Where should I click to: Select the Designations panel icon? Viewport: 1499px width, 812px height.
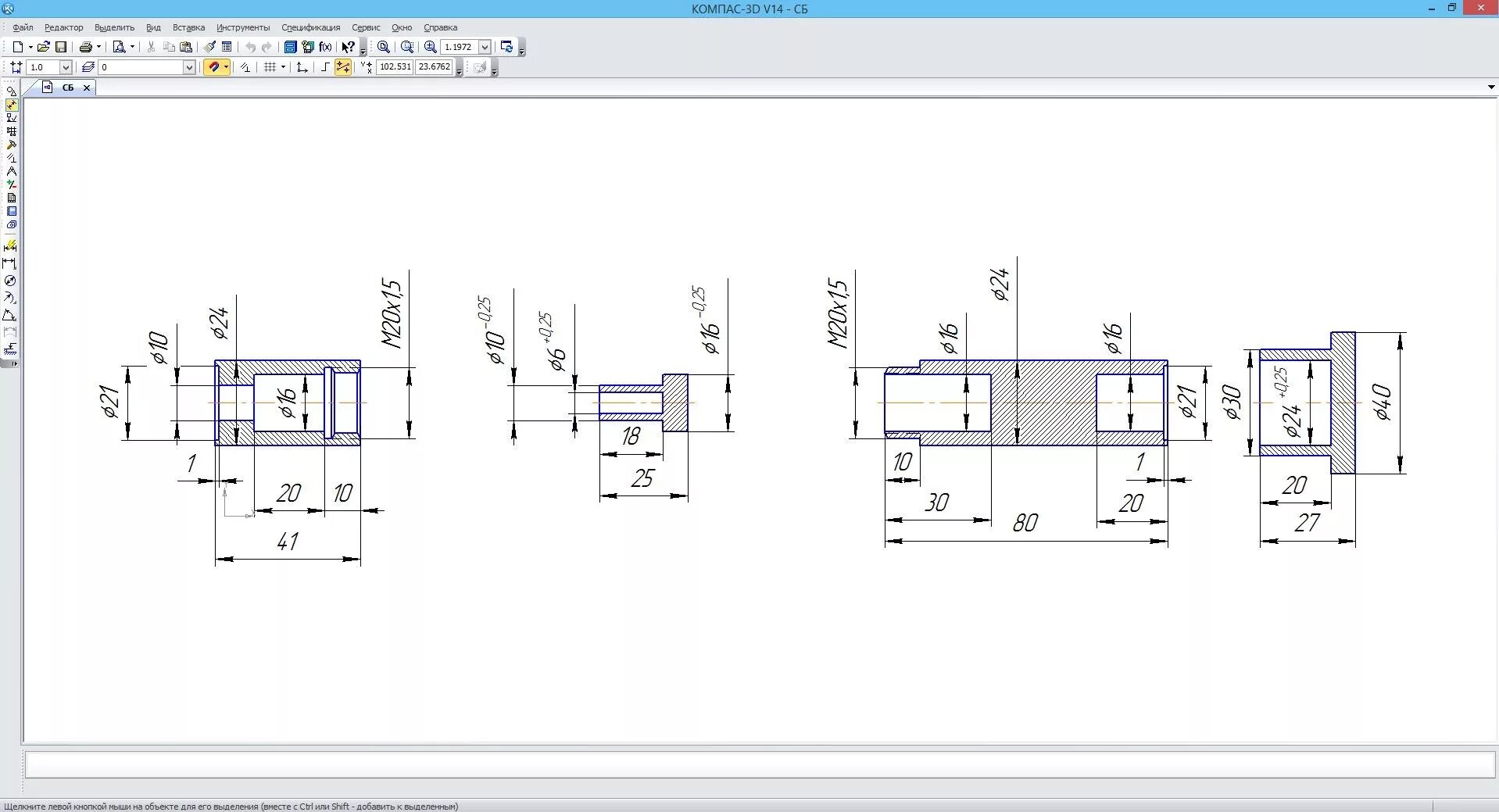tap(11, 118)
